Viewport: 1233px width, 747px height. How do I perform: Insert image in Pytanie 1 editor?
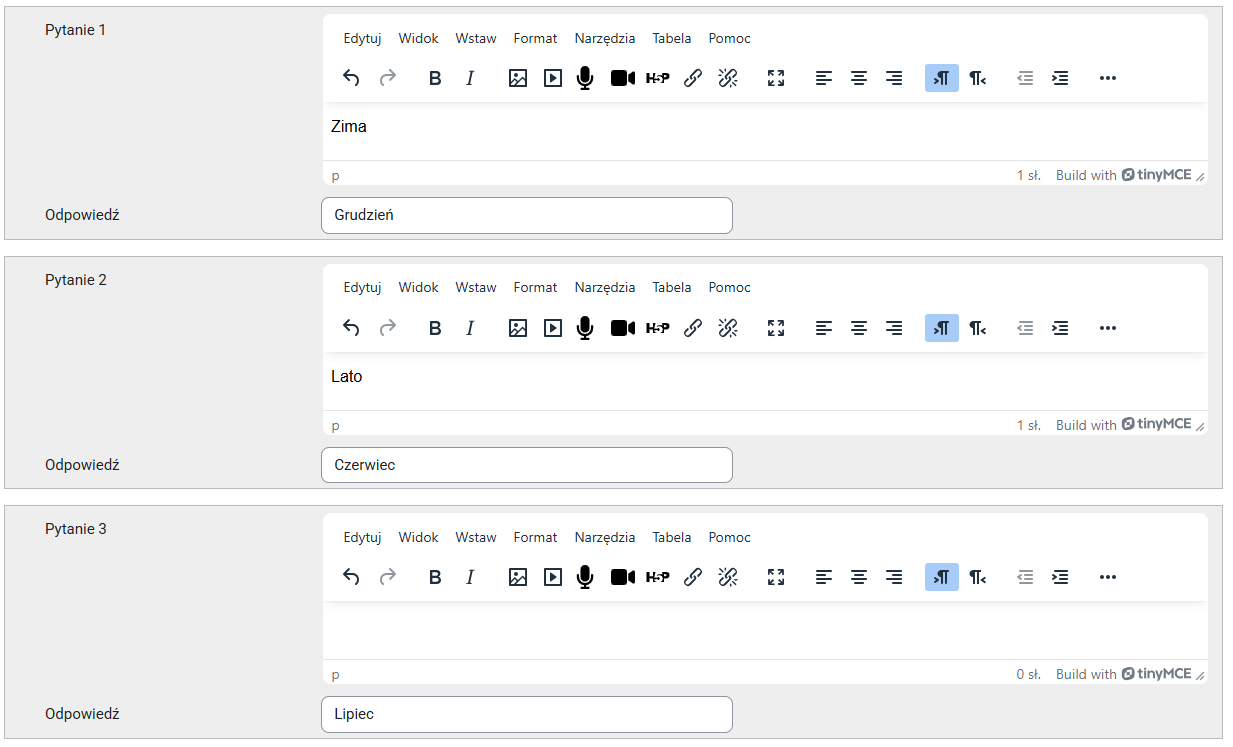tap(517, 78)
